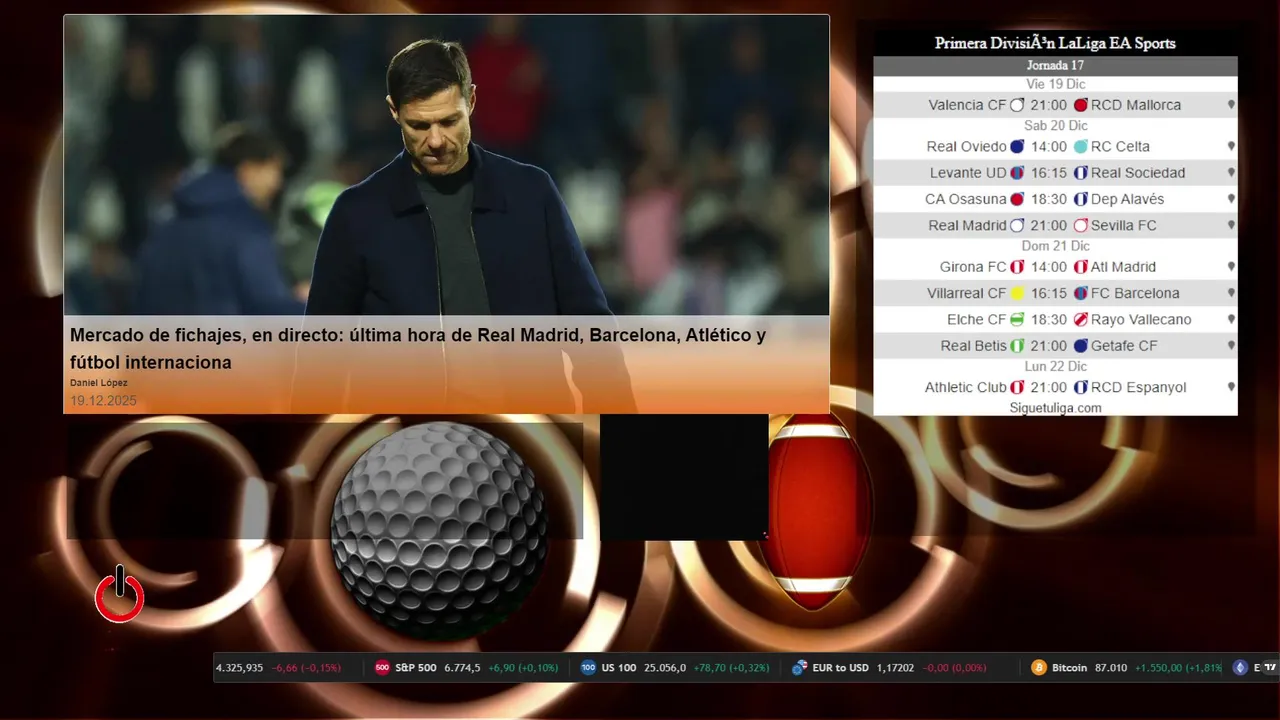Click the 4.325,935 ticker value

pyautogui.click(x=240, y=668)
